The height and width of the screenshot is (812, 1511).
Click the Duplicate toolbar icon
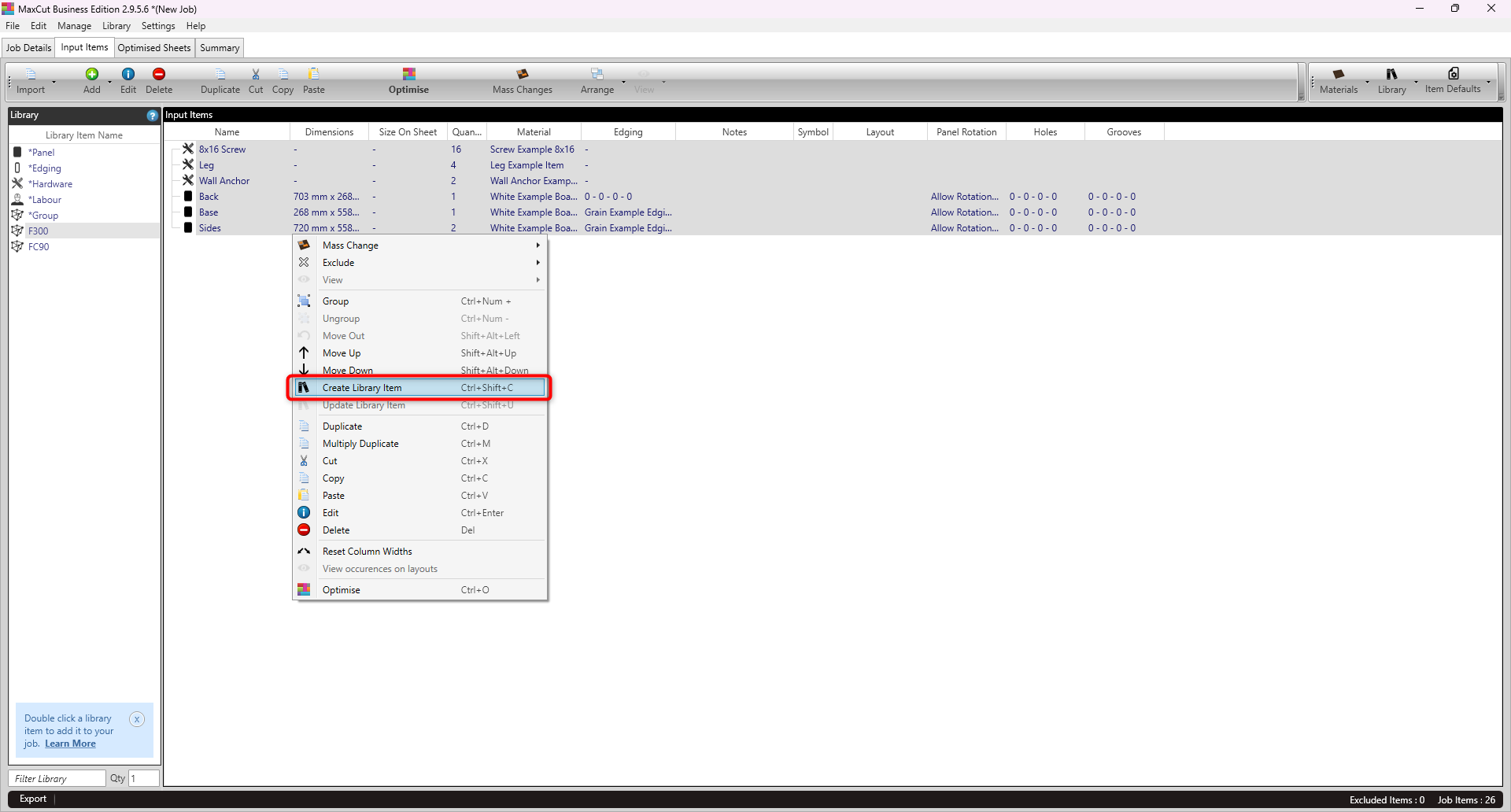[x=220, y=74]
